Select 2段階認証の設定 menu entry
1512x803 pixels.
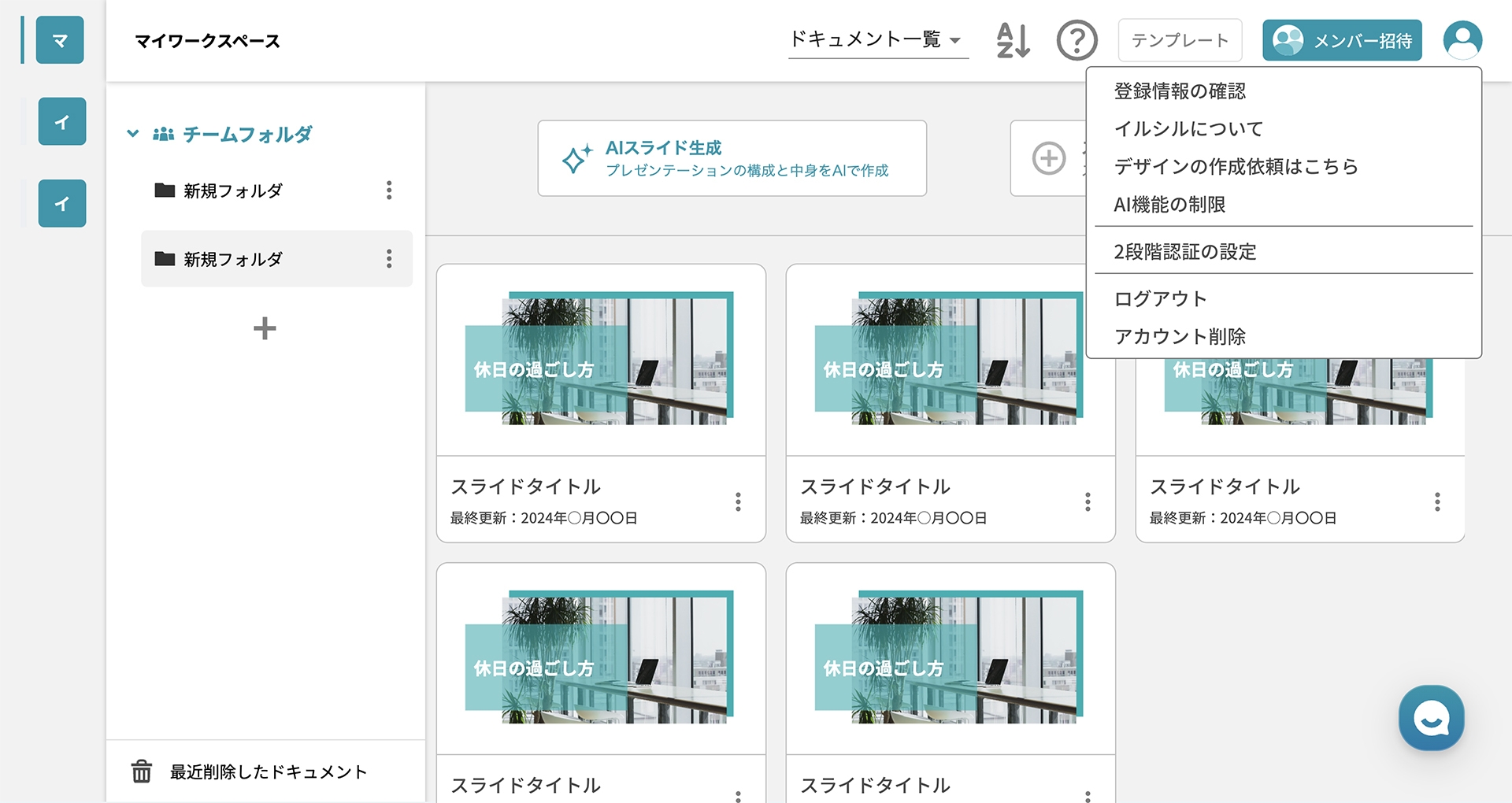pos(1184,252)
